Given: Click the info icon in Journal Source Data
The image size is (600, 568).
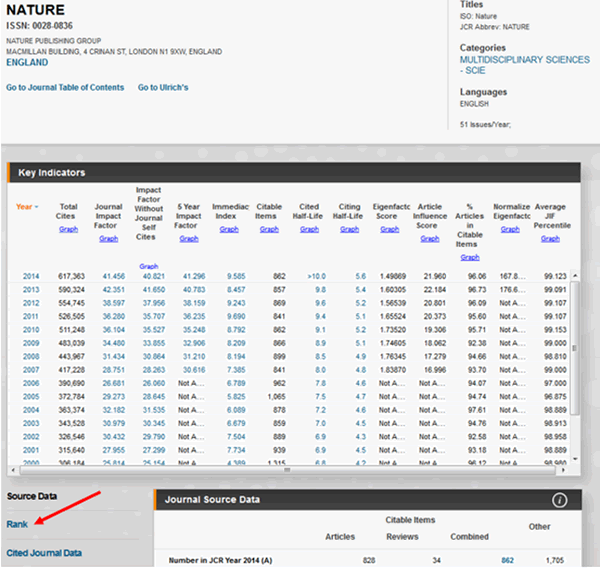Looking at the screenshot, I should (x=560, y=500).
